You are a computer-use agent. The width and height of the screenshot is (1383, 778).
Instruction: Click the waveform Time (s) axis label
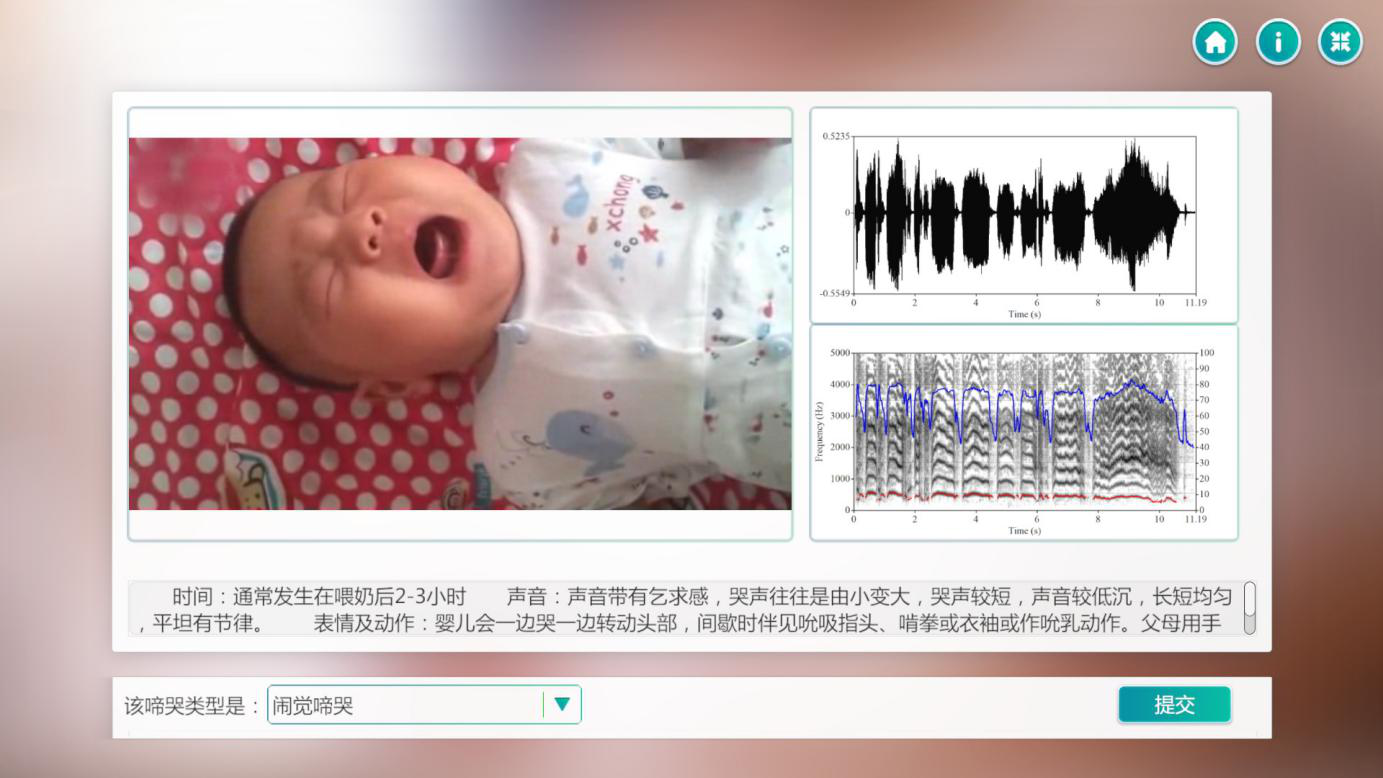1024,314
